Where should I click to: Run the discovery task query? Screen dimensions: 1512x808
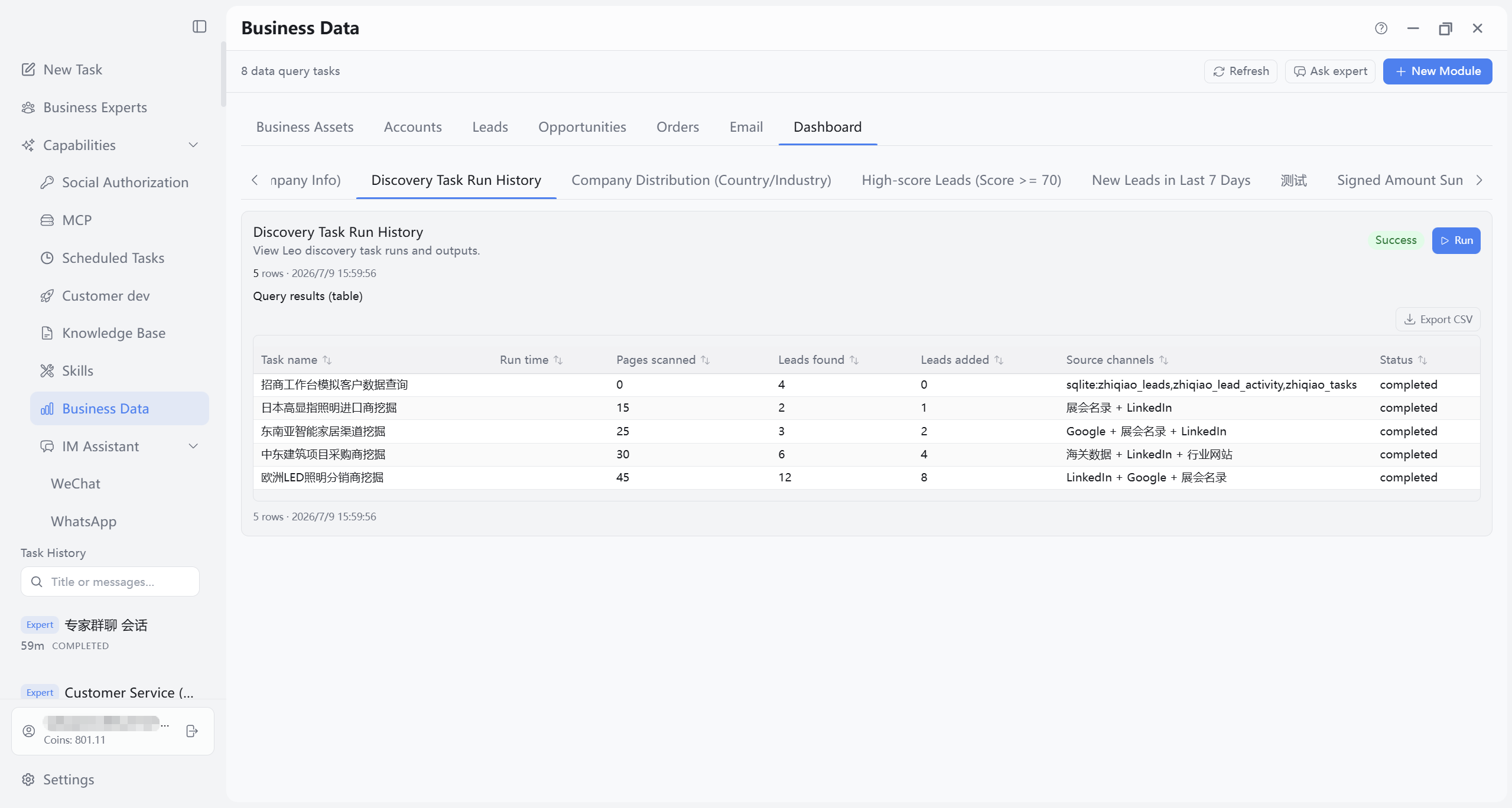pos(1456,240)
